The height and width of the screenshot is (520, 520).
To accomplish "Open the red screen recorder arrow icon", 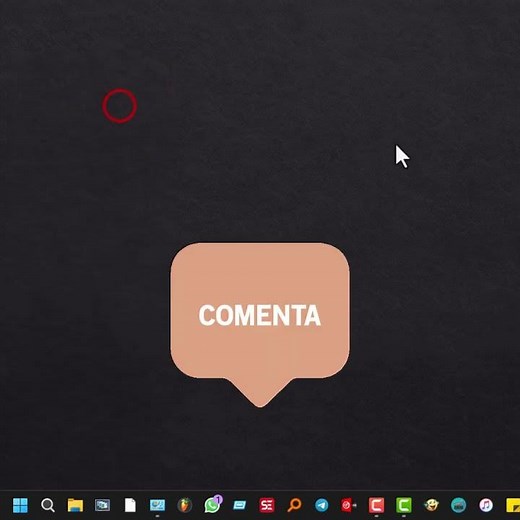I will (348, 505).
